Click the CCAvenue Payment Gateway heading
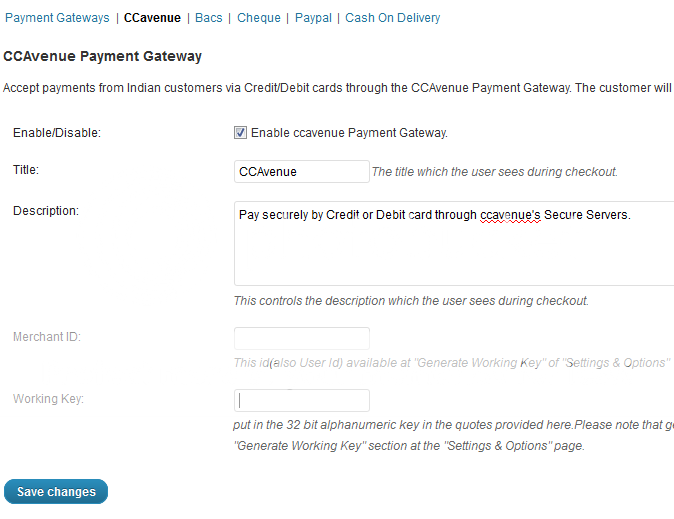Image resolution: width=674 pixels, height=519 pixels. (103, 56)
